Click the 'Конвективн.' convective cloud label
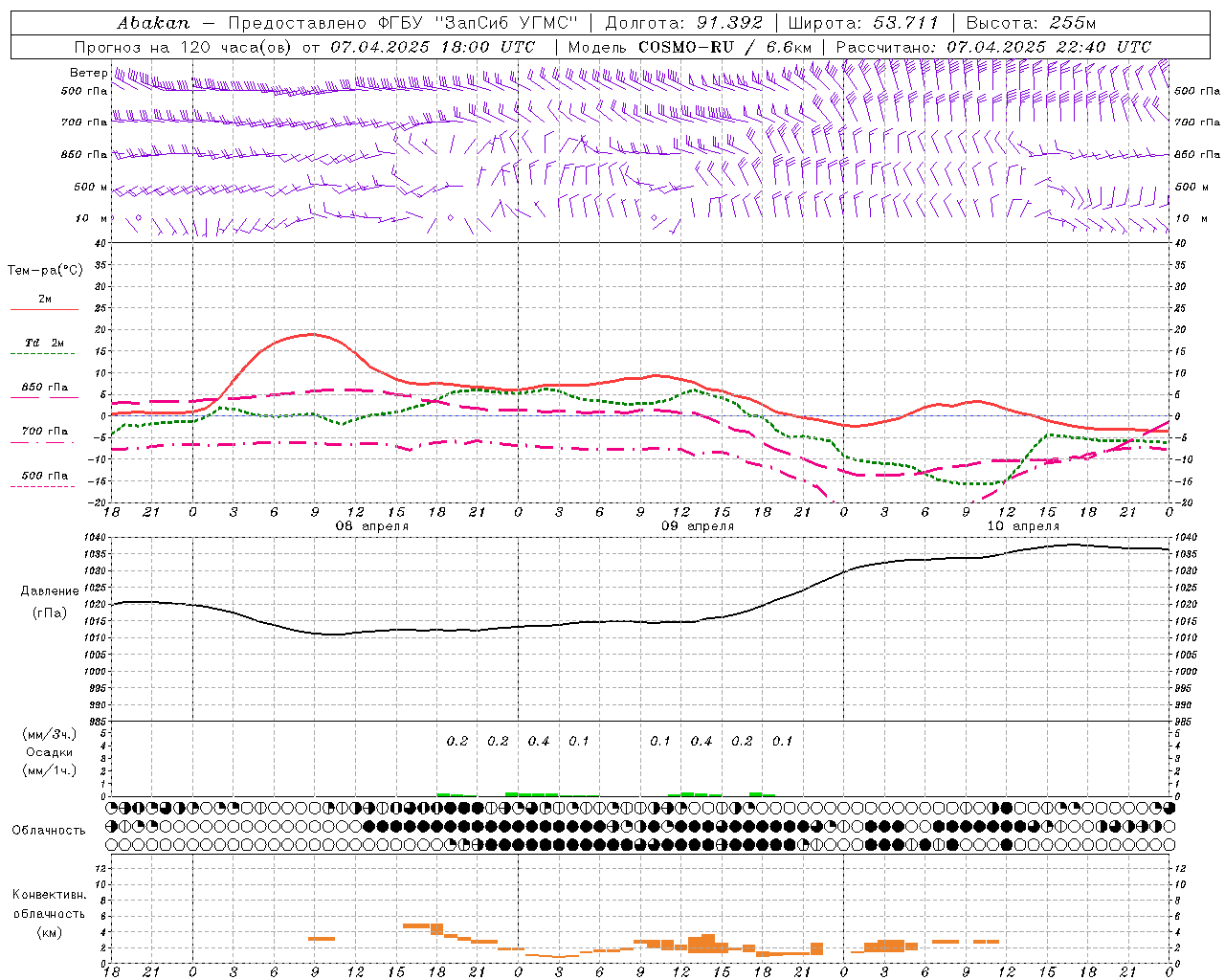 click(49, 895)
